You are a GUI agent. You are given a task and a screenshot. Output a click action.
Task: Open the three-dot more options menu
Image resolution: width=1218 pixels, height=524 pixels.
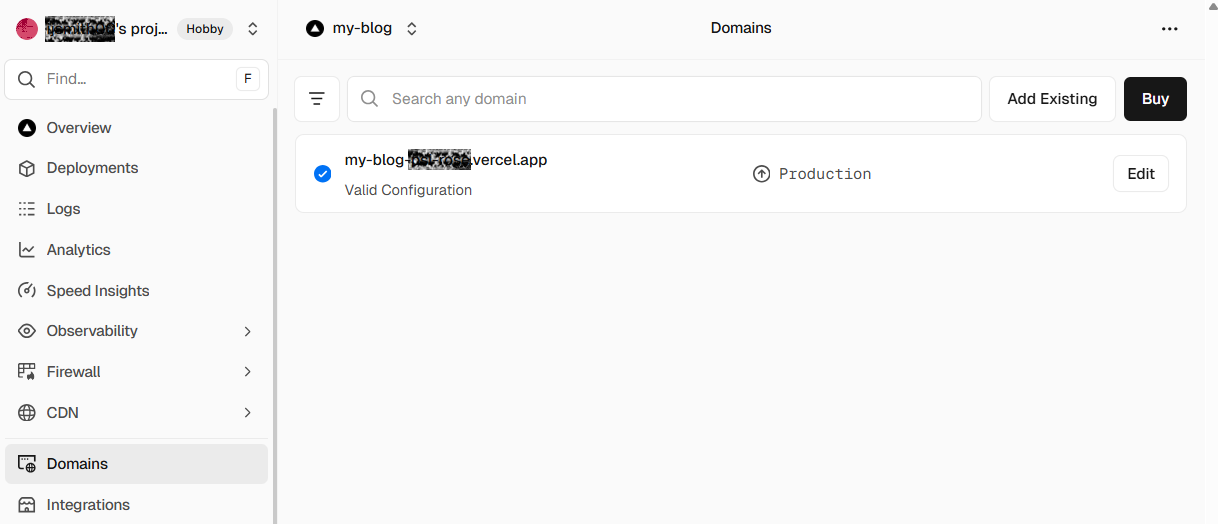[x=1170, y=29]
